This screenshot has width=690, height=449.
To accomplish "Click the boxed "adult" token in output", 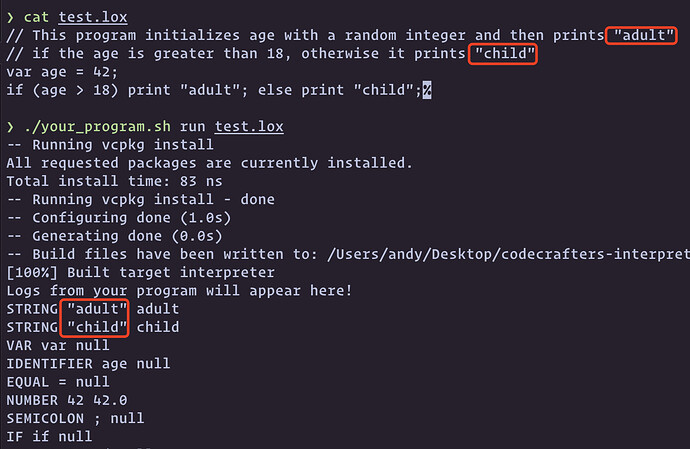I will point(94,309).
